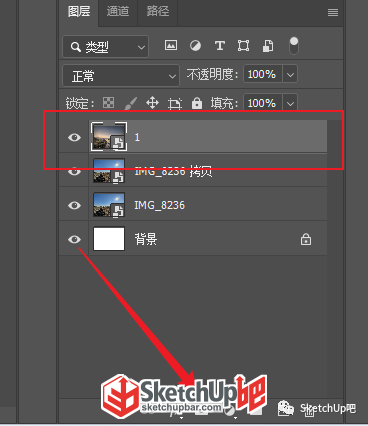The height and width of the screenshot is (426, 368).
Task: Filter layers by pixel layer icon
Action: pos(171,45)
